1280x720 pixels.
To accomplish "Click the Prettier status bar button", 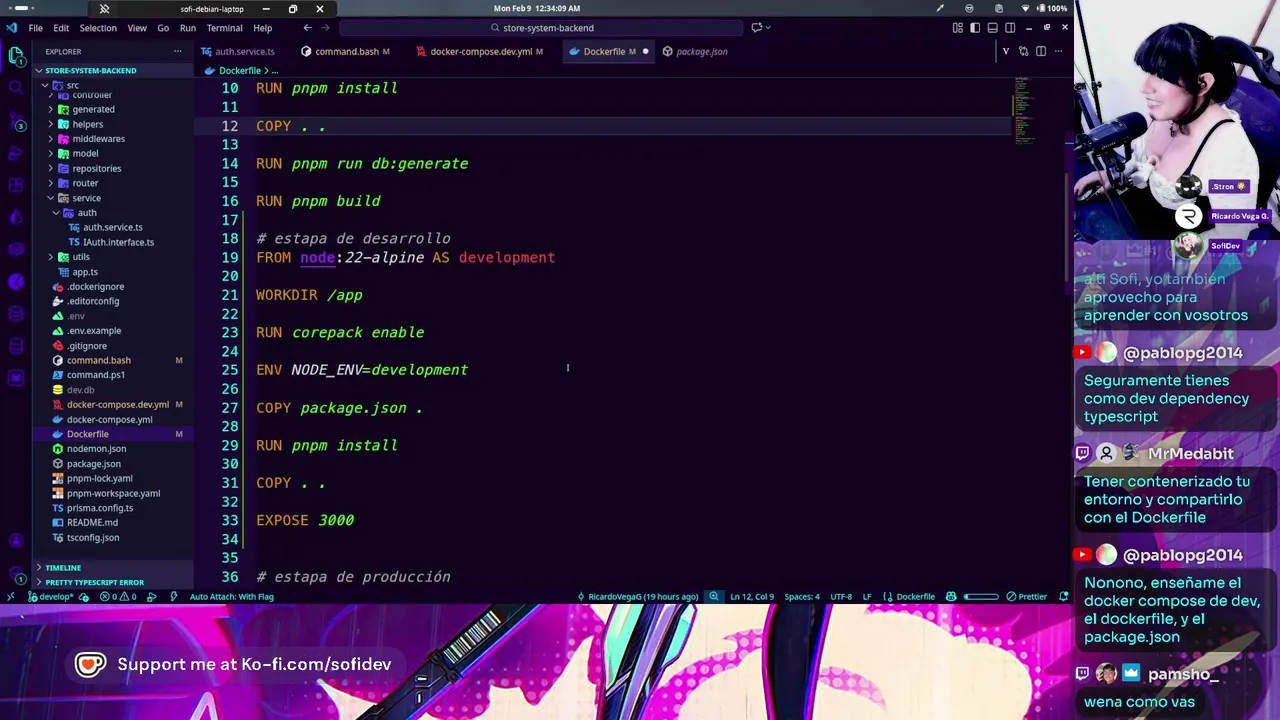I will pyautogui.click(x=1027, y=597).
